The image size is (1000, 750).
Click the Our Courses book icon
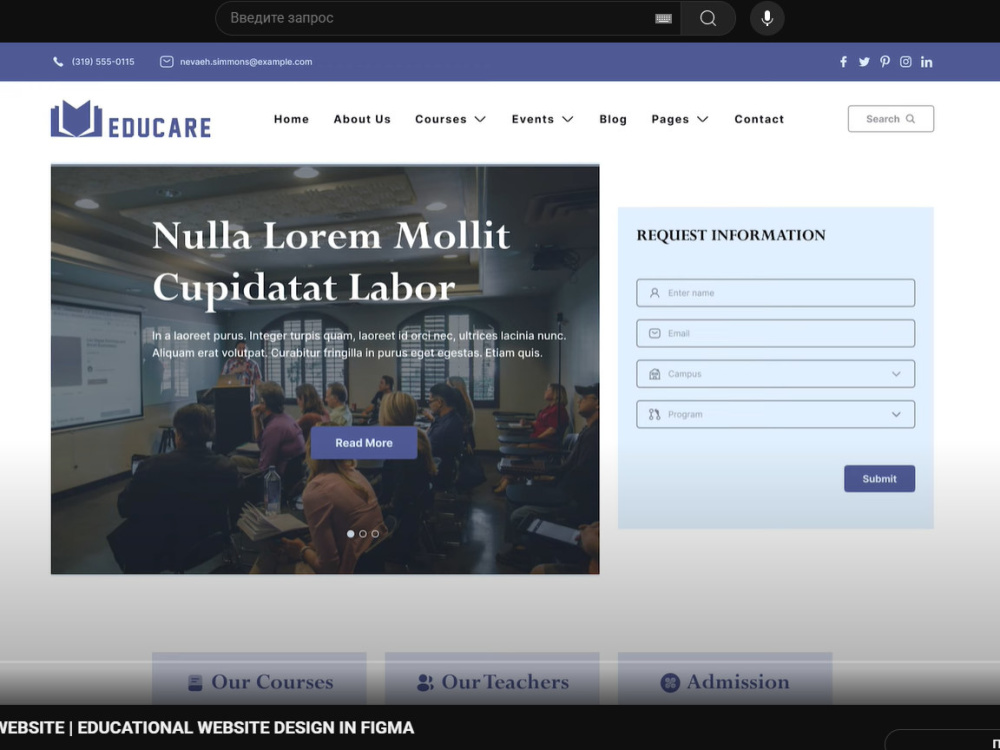(x=195, y=683)
